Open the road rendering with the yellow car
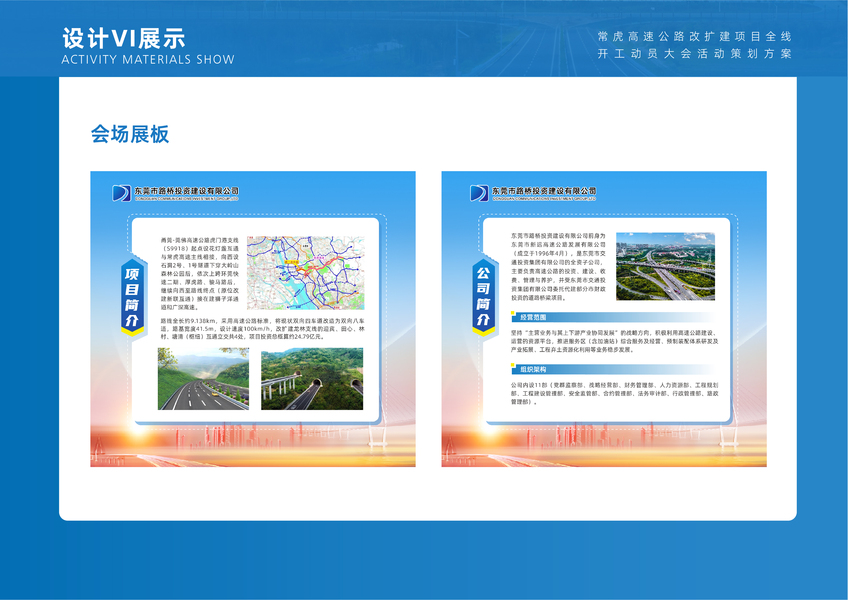The image size is (848, 600). coord(203,379)
